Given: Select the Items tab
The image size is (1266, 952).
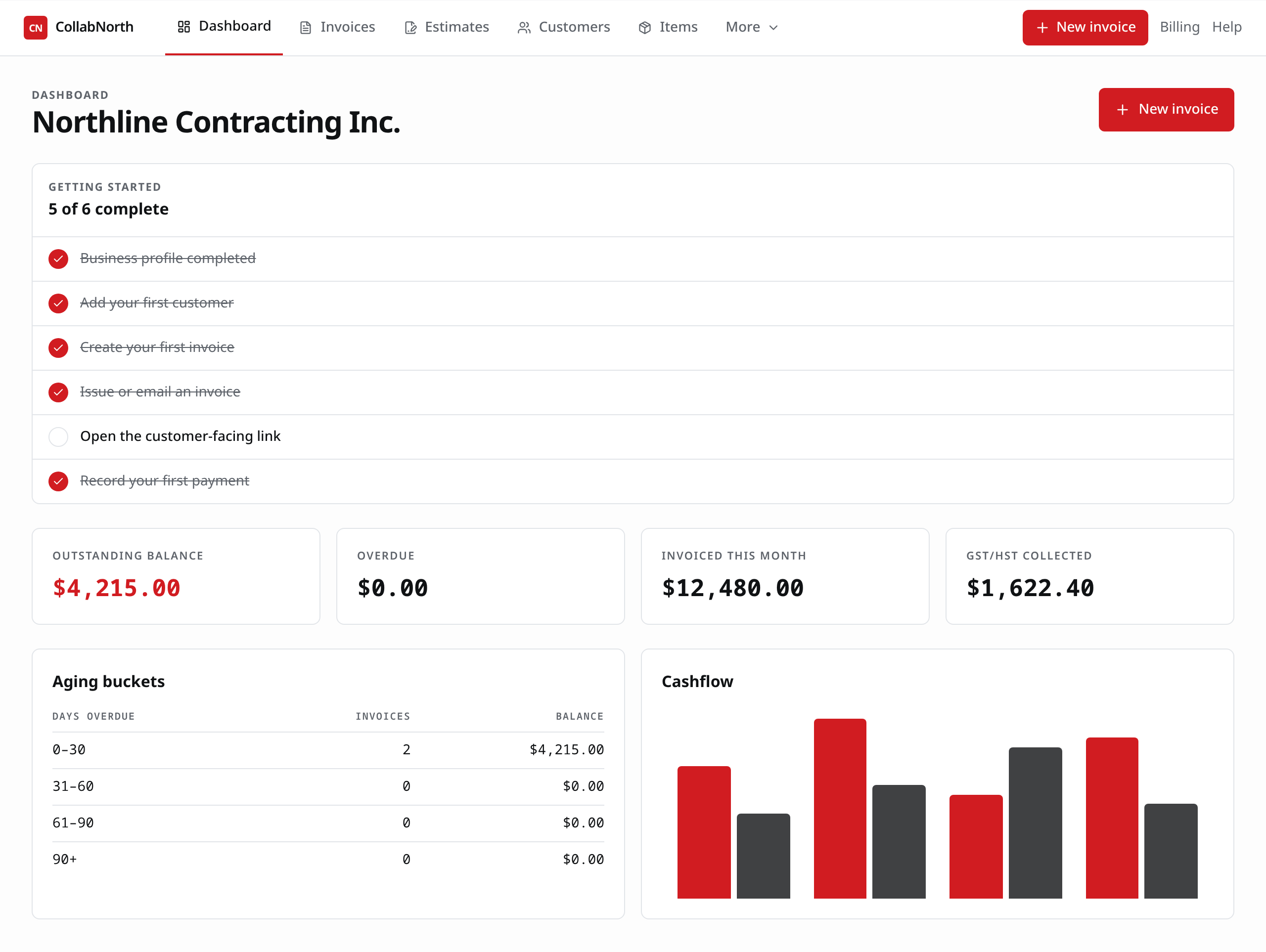Looking at the screenshot, I should 668,28.
